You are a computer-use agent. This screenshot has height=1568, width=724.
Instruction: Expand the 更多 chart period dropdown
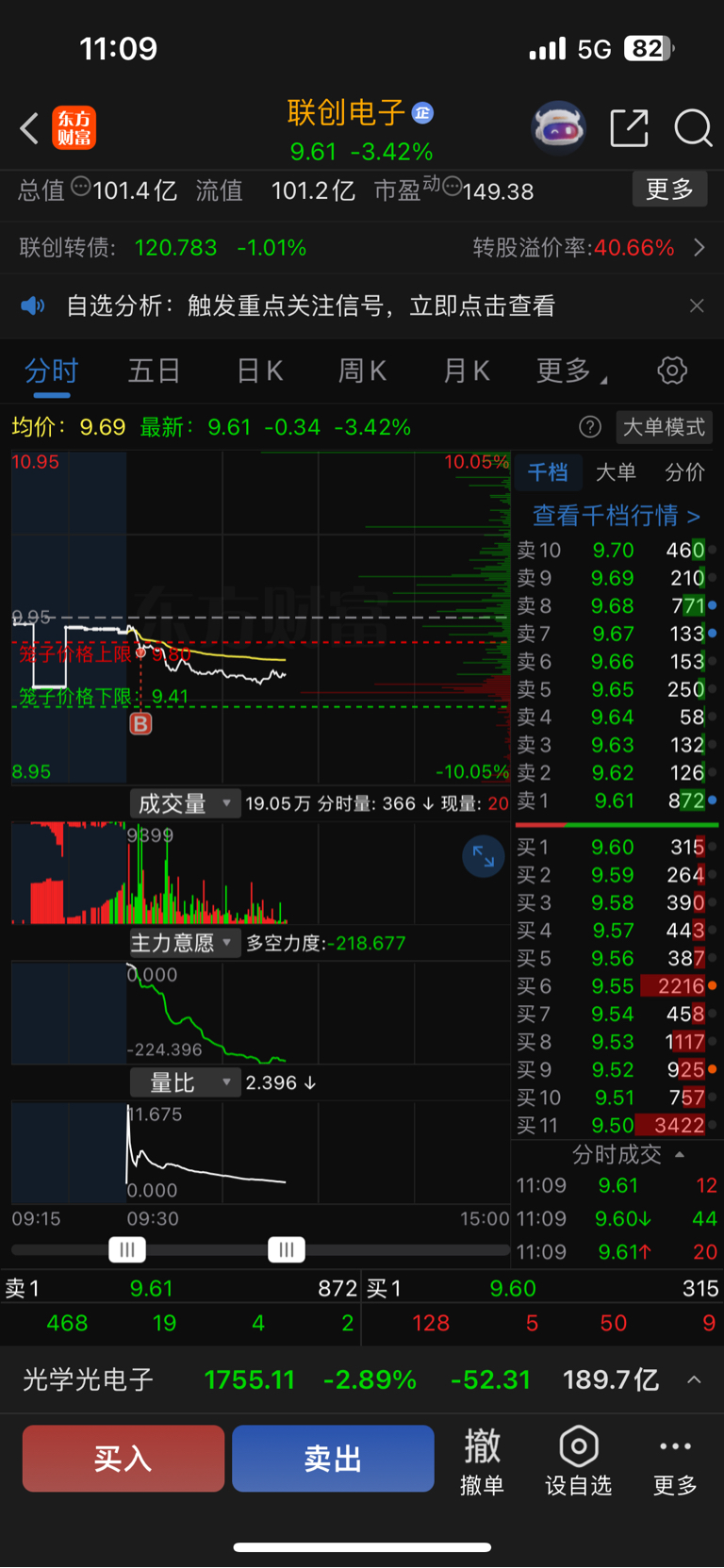pos(571,371)
